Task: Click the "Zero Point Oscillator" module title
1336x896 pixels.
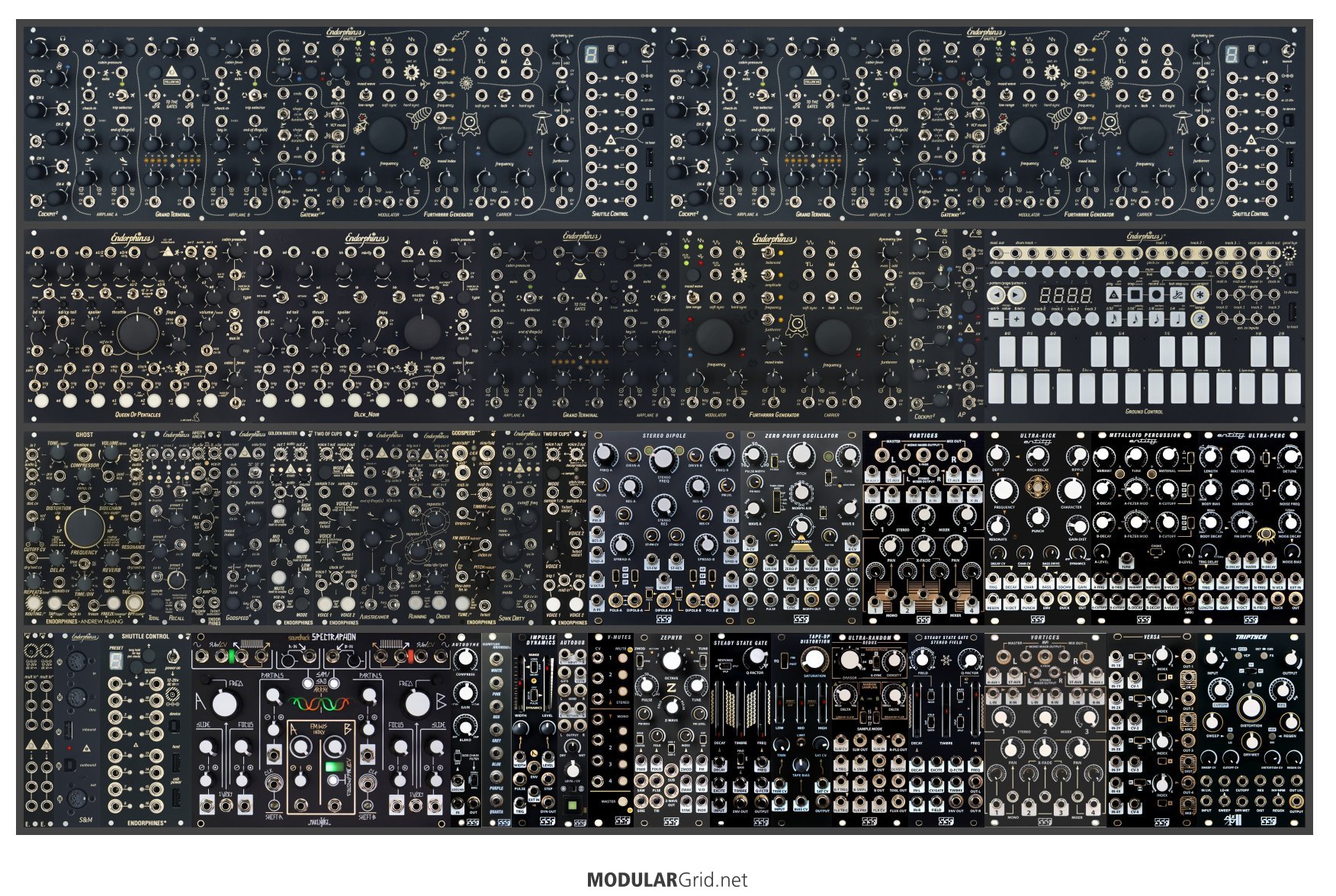Action: pyautogui.click(x=801, y=436)
